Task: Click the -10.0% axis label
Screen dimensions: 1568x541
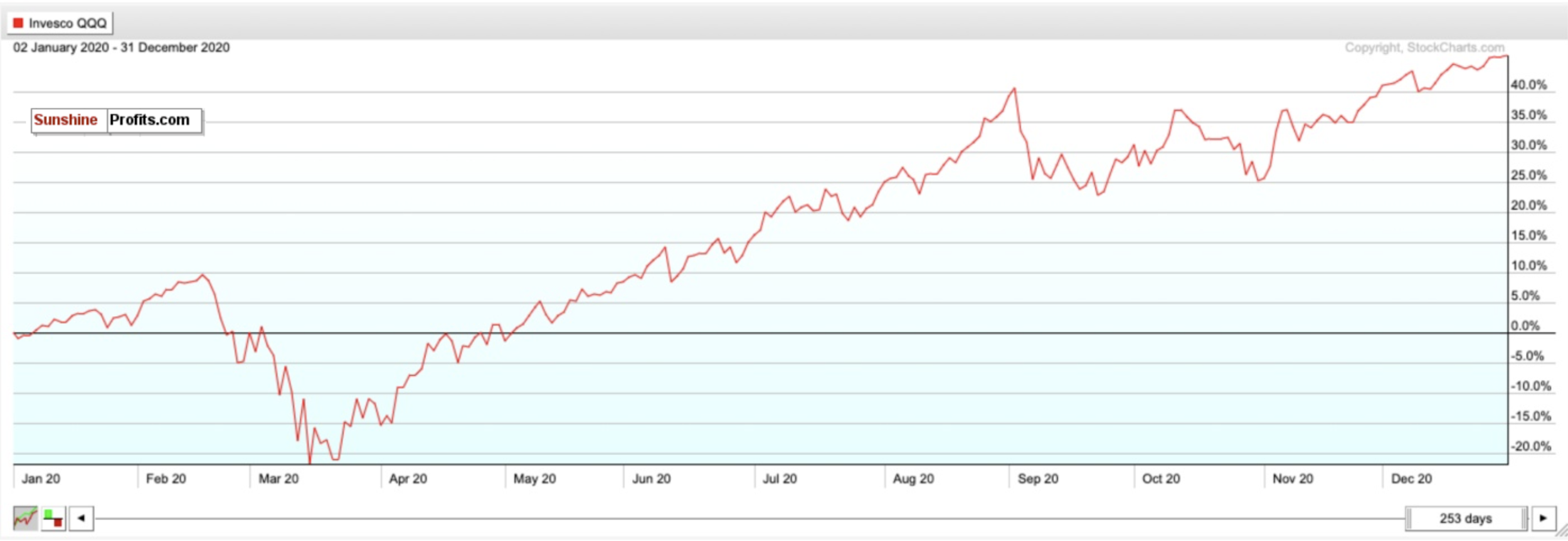Action: (x=1531, y=386)
